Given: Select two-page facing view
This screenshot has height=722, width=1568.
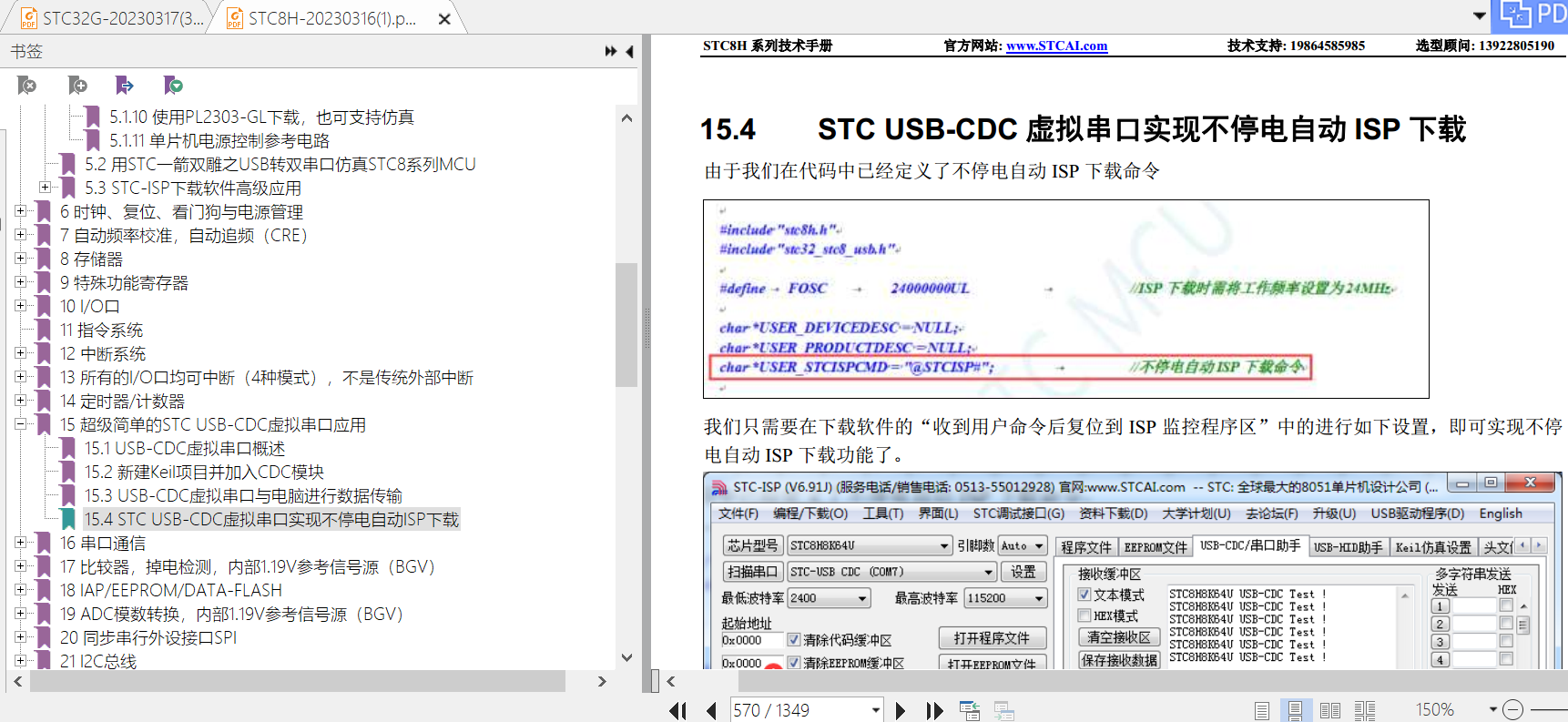Looking at the screenshot, I should [x=1330, y=711].
